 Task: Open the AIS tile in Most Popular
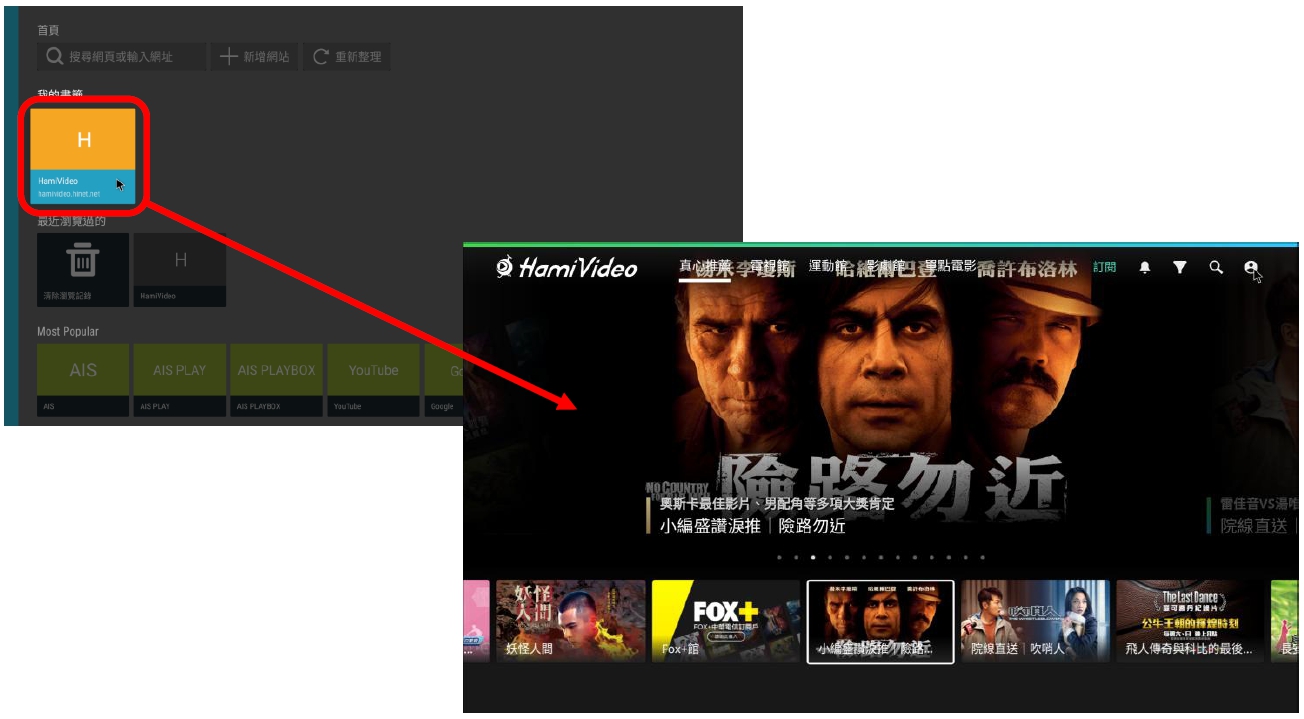[x=83, y=380]
